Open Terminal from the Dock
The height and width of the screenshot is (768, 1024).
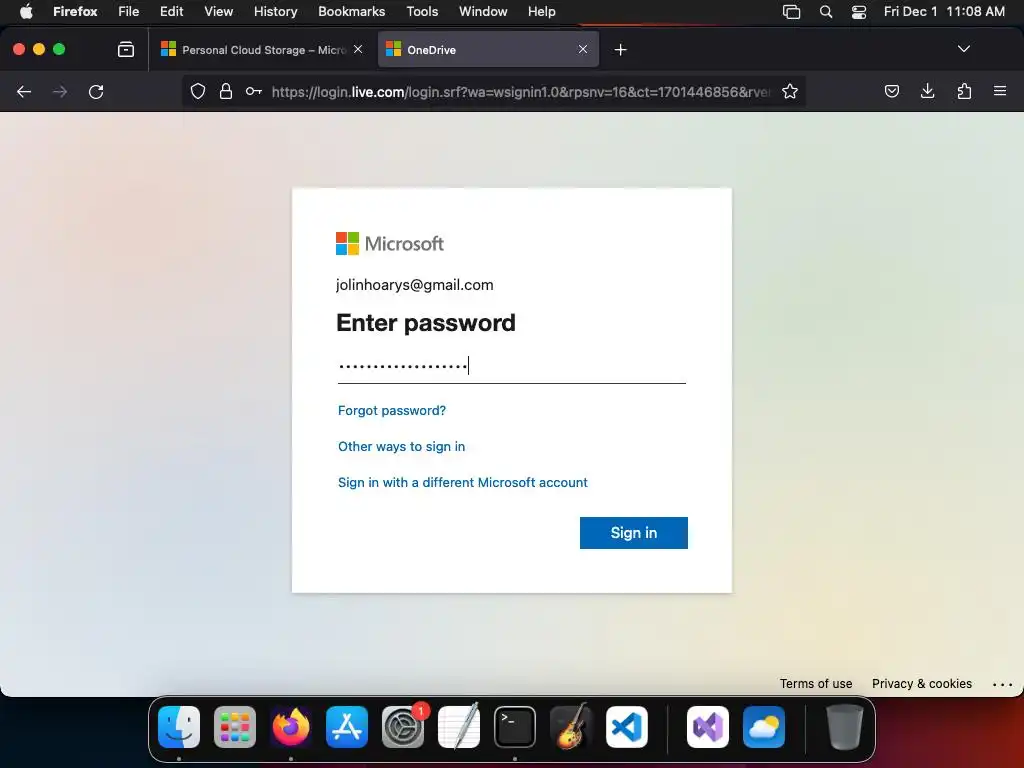click(515, 727)
